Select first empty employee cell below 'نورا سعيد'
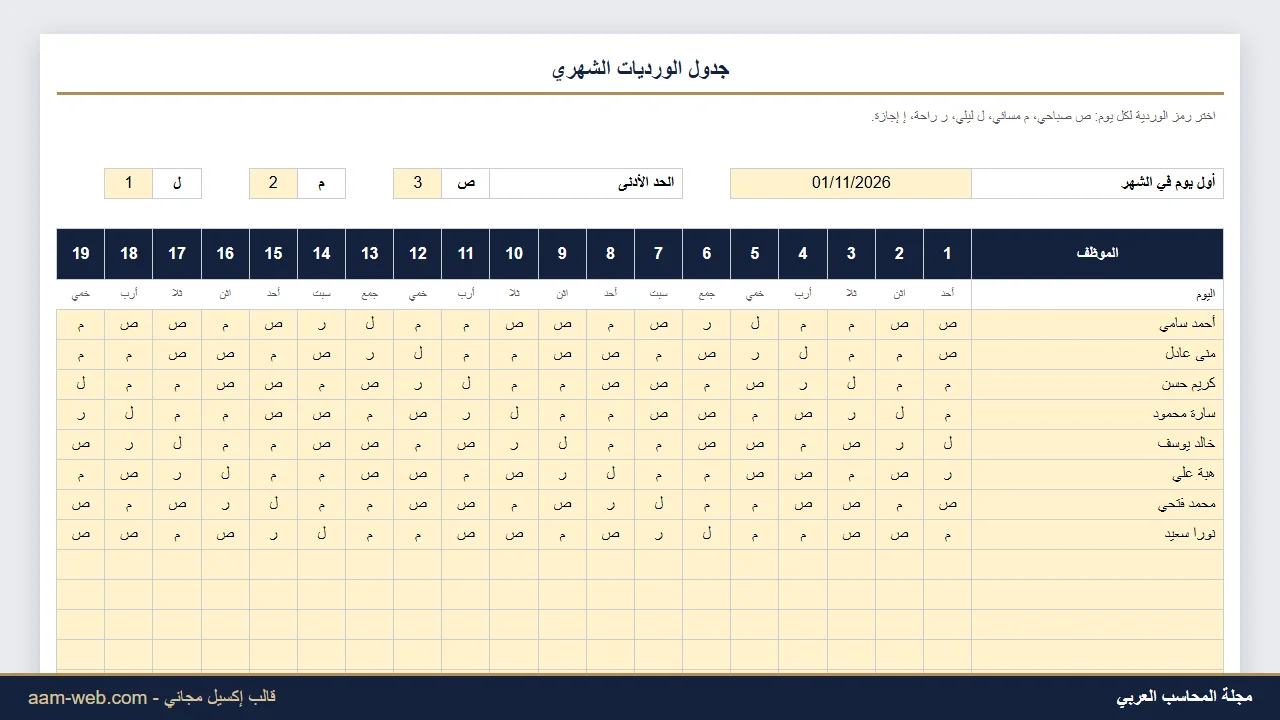 1097,564
